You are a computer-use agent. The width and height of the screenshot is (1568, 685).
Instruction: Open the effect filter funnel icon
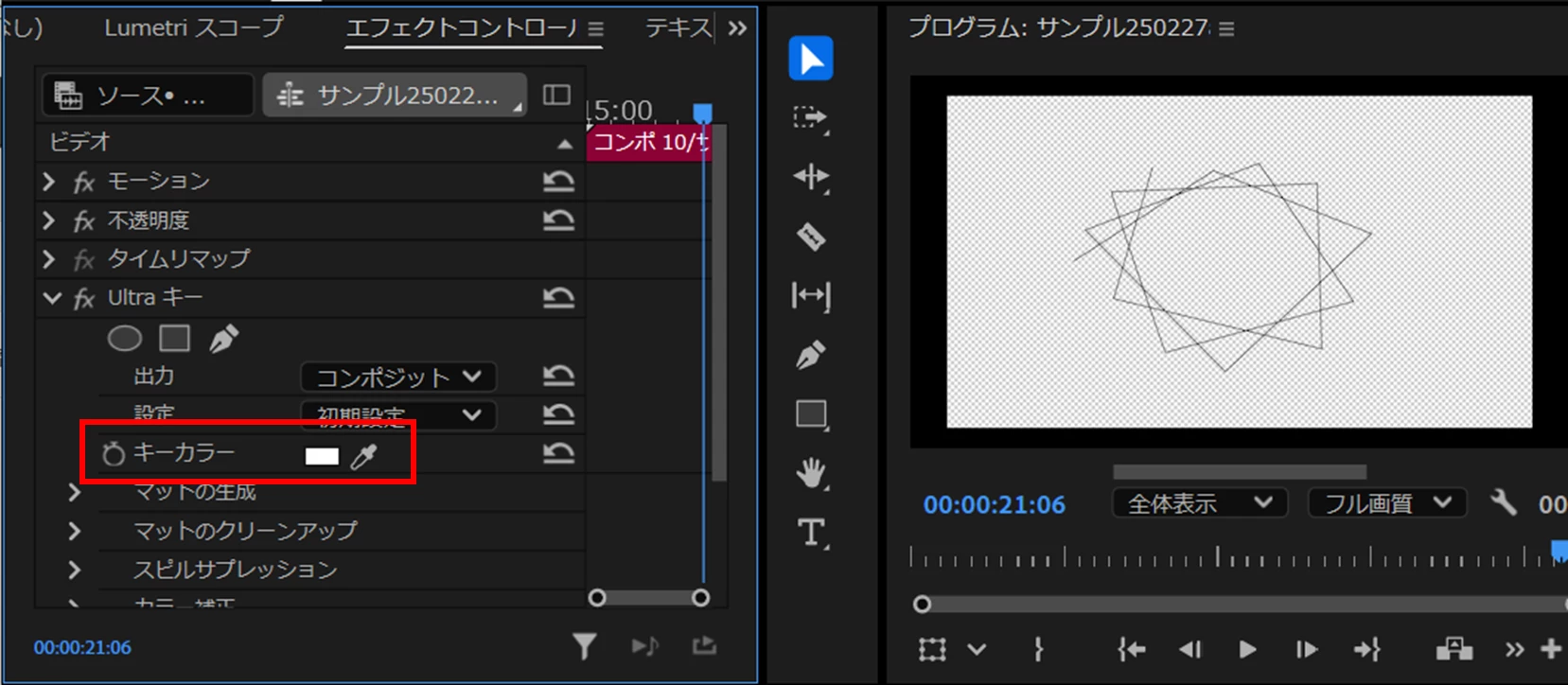pos(585,647)
